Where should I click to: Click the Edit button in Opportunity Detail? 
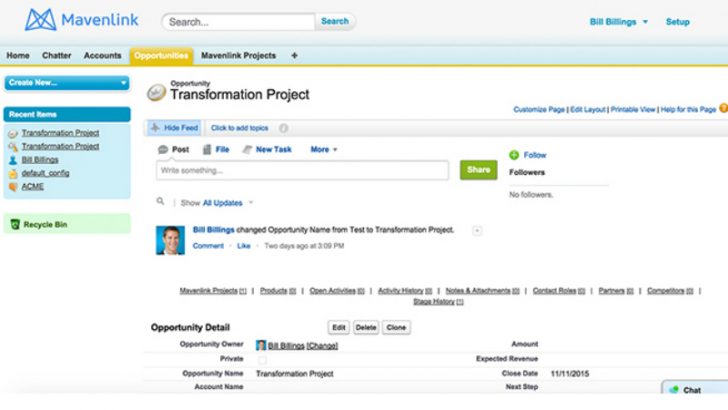(x=338, y=327)
